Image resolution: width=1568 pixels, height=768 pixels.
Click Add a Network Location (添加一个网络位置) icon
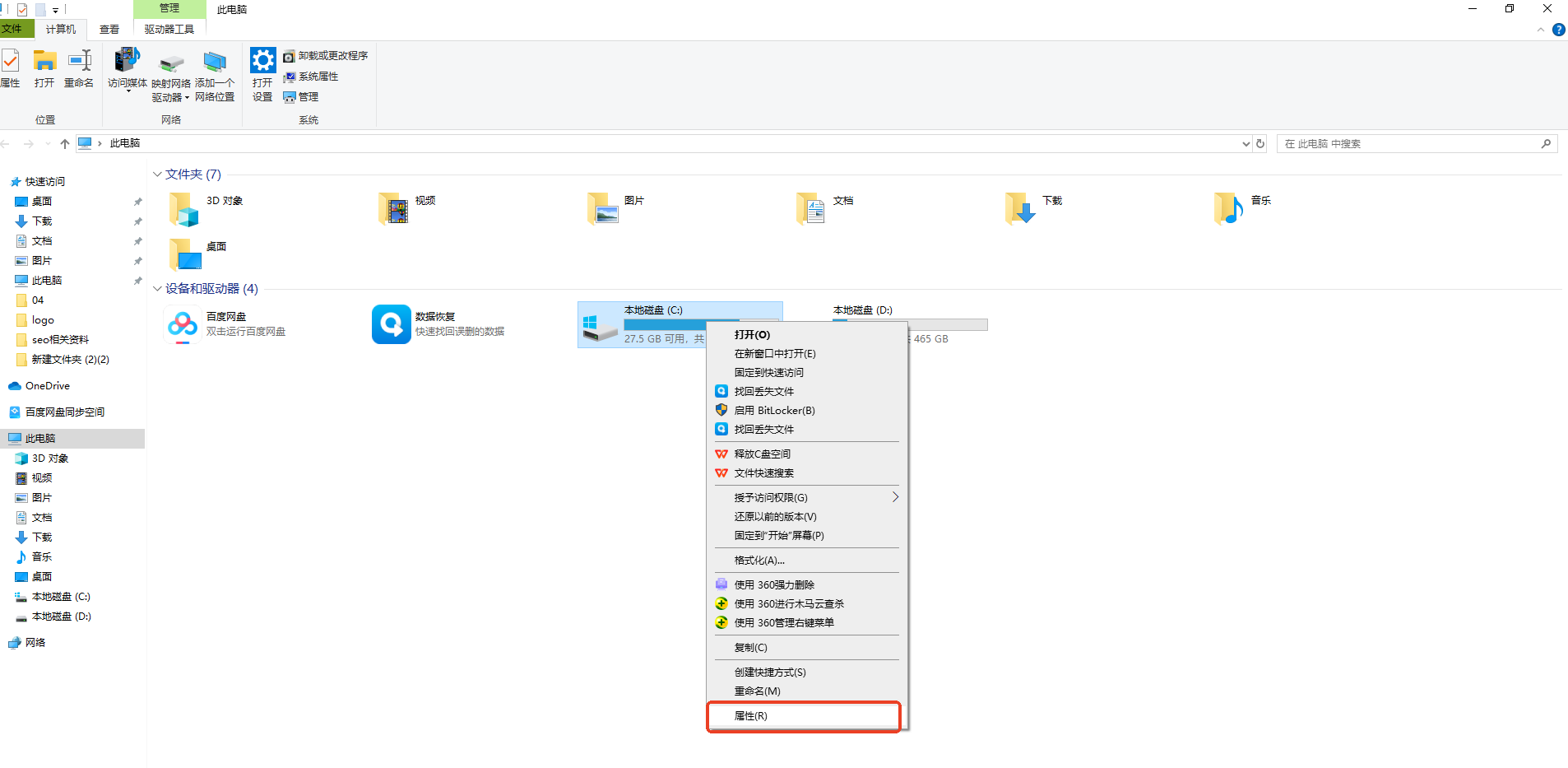(215, 63)
